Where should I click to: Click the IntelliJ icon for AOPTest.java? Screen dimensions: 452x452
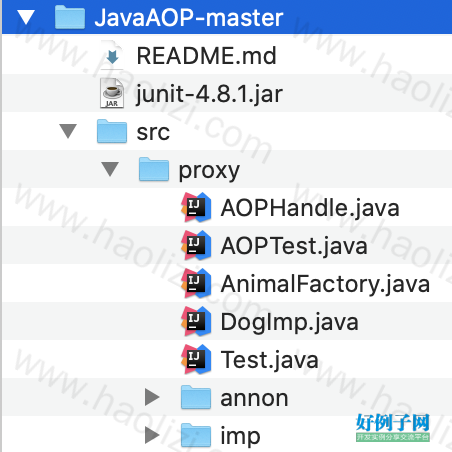point(196,245)
